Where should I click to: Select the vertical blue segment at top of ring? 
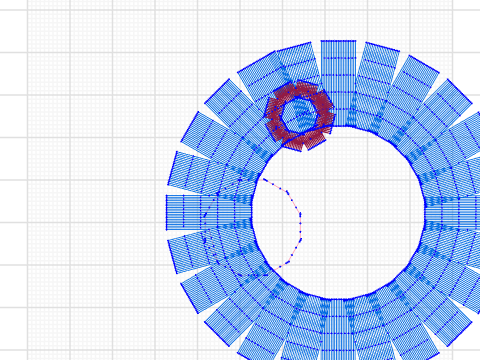338,83
